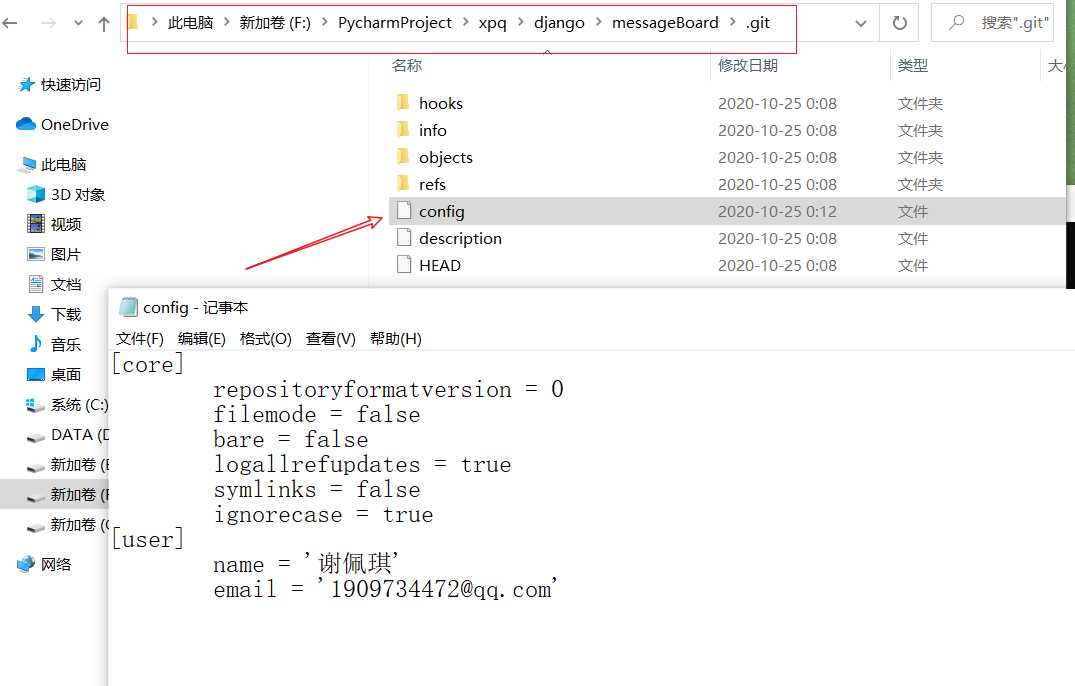Image resolution: width=1075 pixels, height=686 pixels.
Task: Click the 图片 picture icon
Action: (x=36, y=254)
